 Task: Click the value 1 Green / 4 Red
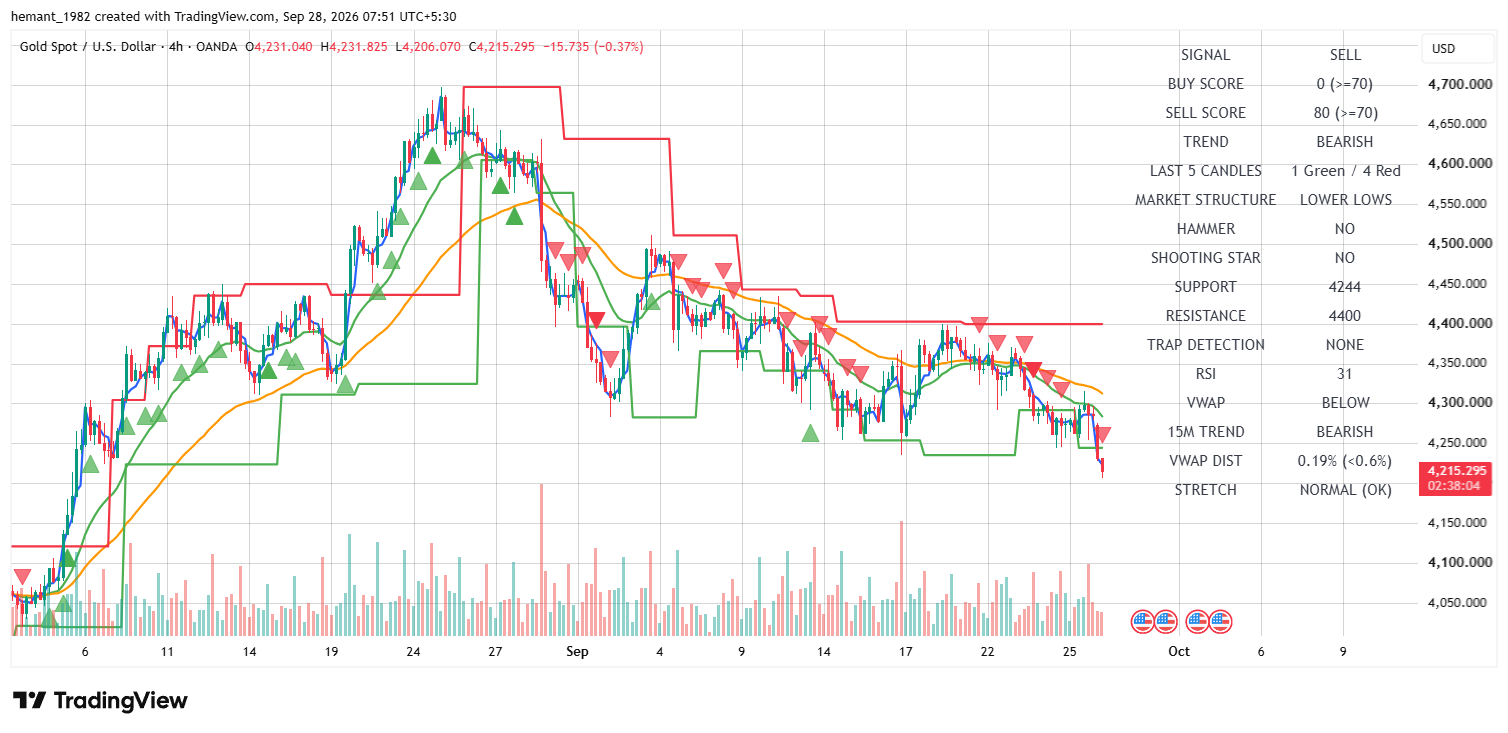(x=1345, y=171)
